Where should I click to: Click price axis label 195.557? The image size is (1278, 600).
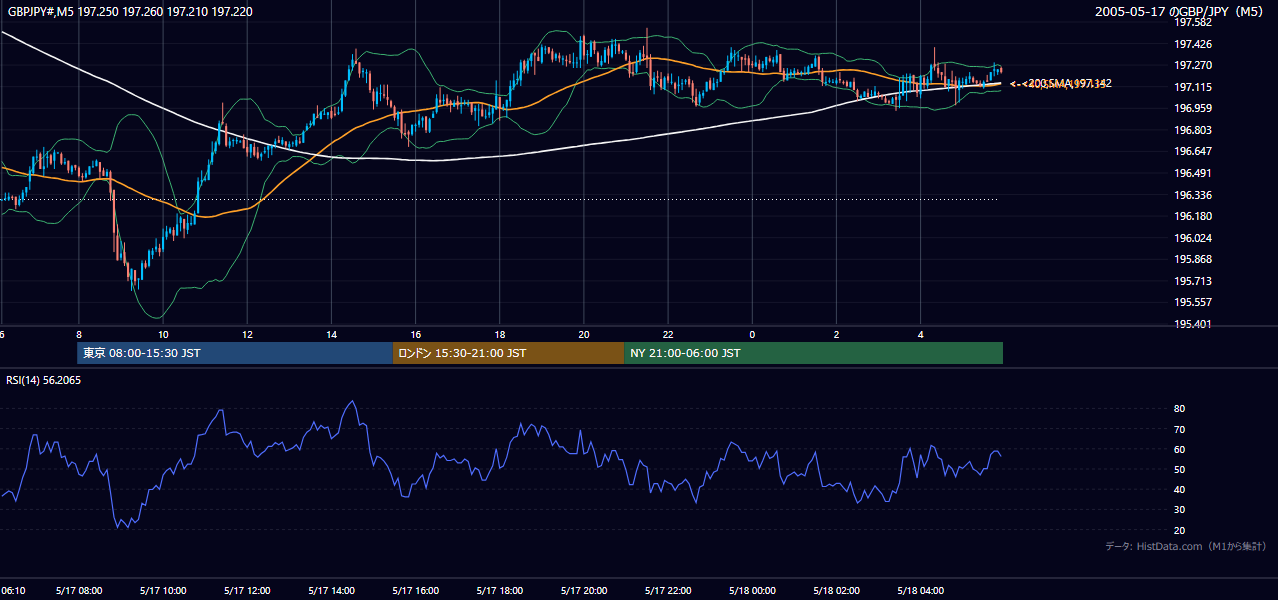(1192, 302)
